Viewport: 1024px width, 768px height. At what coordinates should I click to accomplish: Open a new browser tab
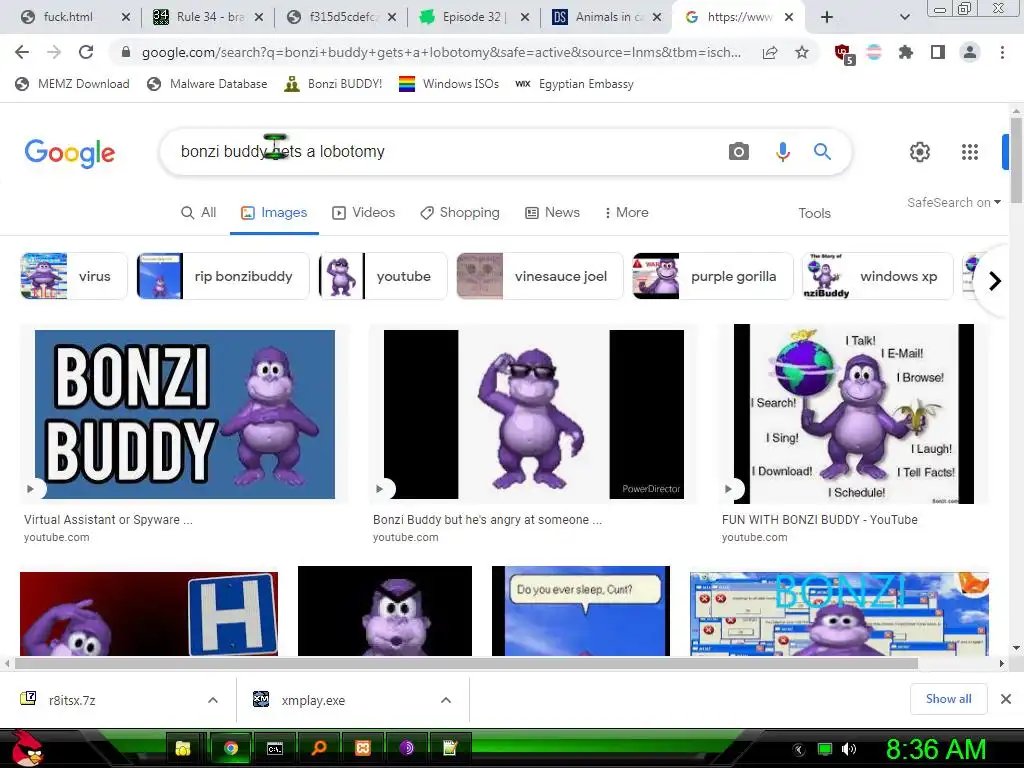click(827, 17)
